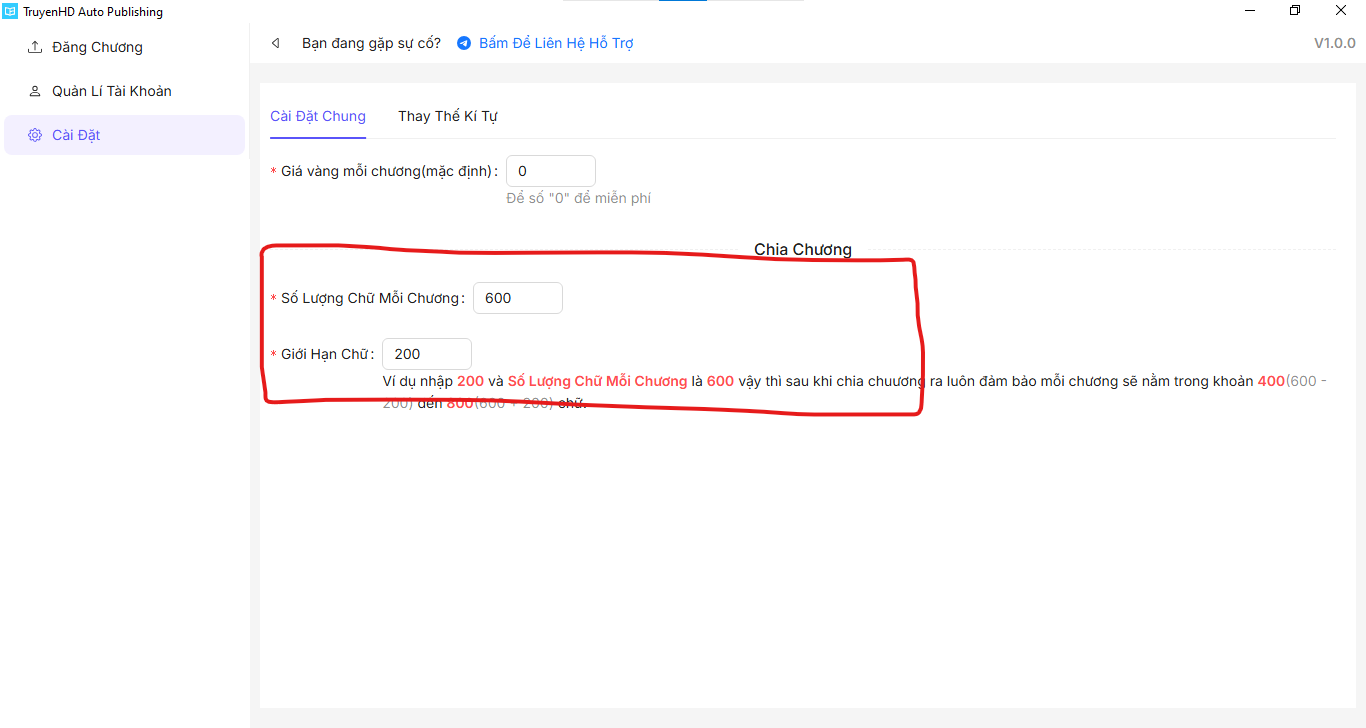Switch to the Cài Đặt Chung tab

(x=318, y=116)
